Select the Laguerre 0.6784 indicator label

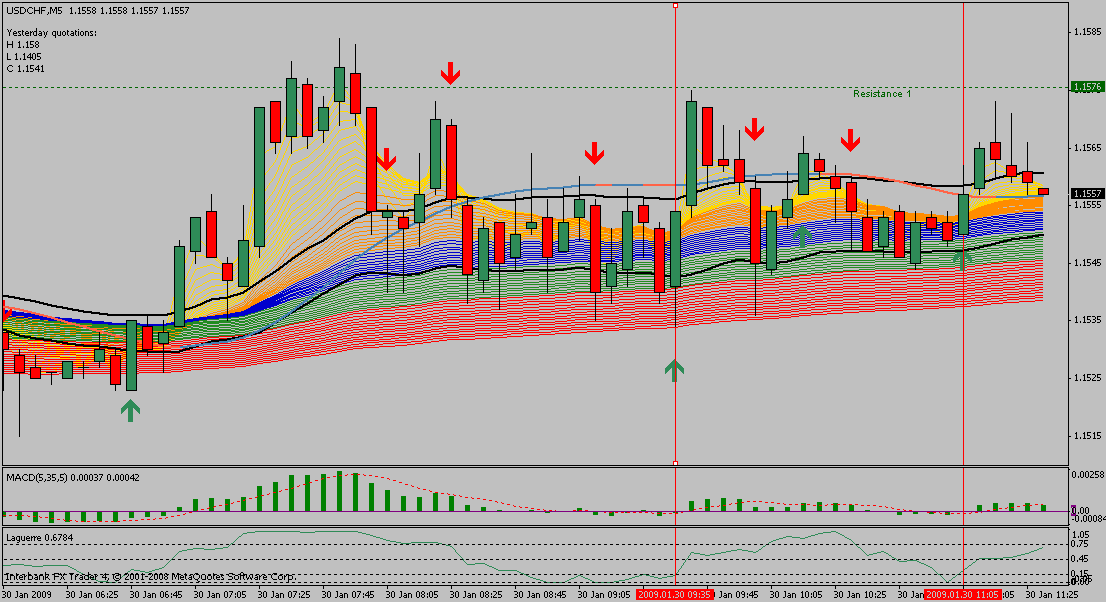point(40,538)
